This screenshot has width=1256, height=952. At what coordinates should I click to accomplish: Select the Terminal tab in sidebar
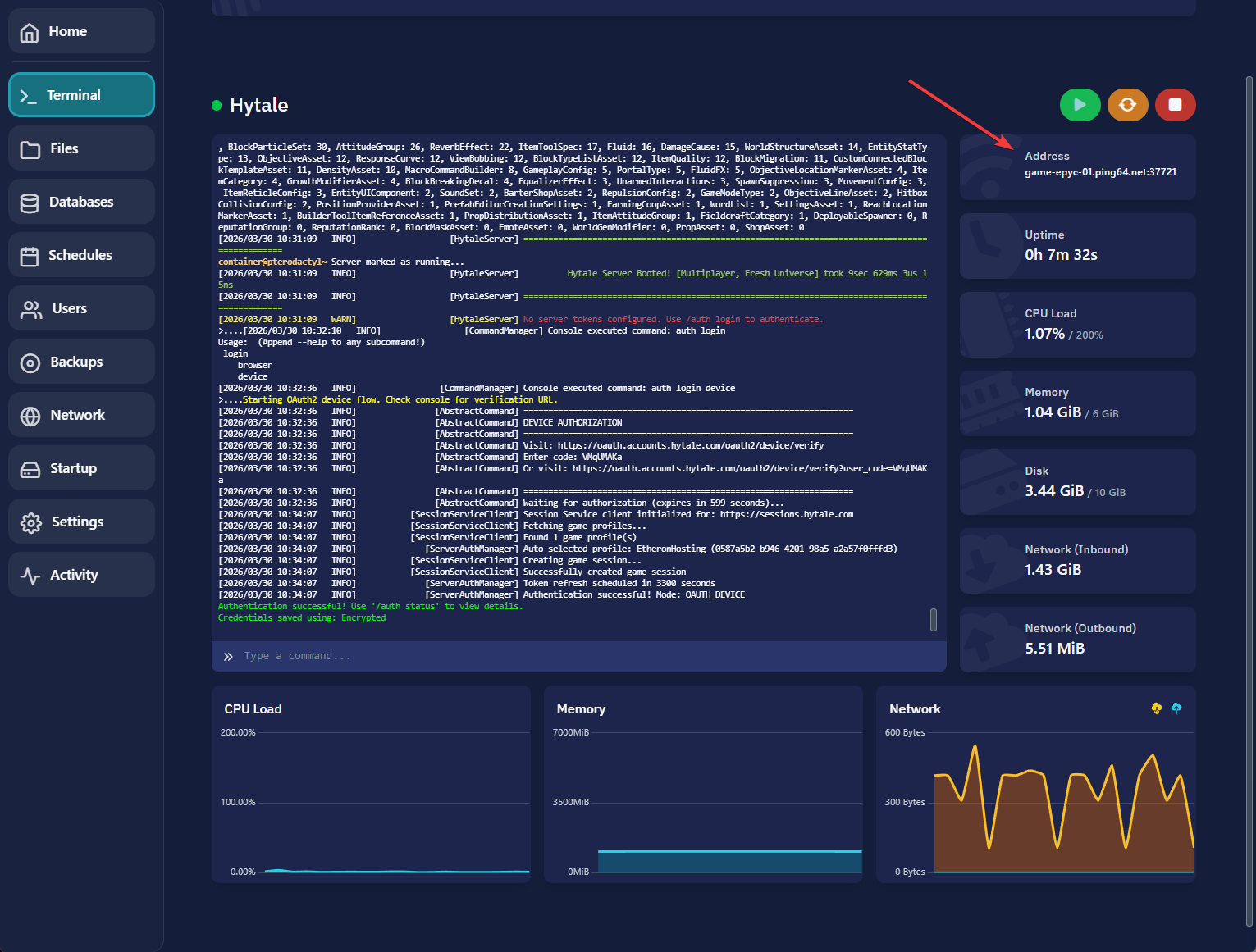click(81, 95)
